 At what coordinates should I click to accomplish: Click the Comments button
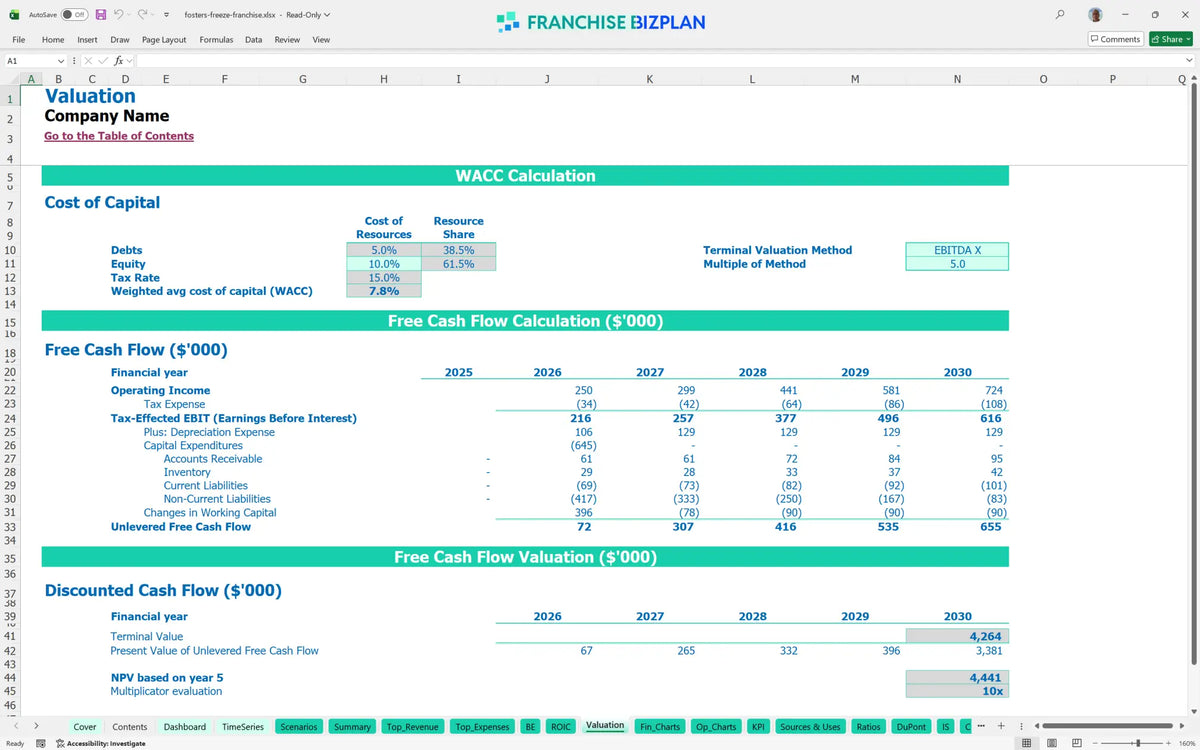click(x=1116, y=39)
